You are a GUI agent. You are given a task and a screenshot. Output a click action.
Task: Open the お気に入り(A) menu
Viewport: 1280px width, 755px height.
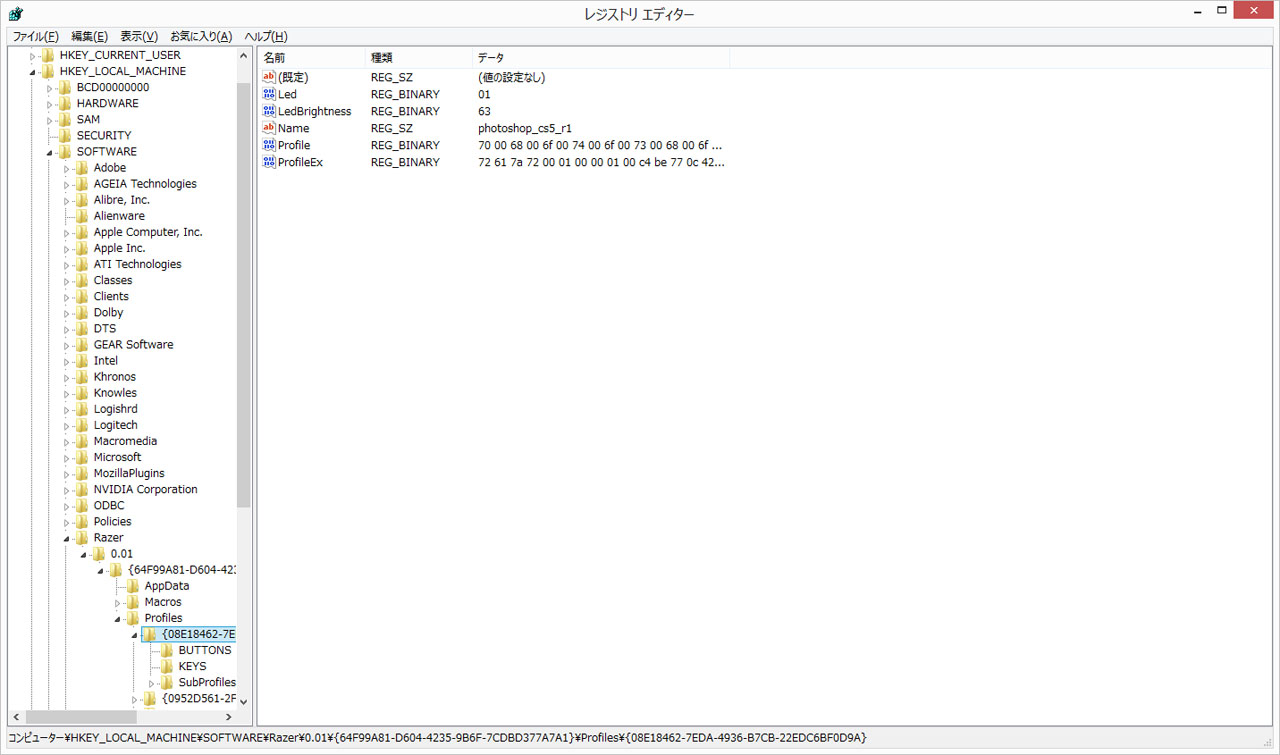pos(201,36)
